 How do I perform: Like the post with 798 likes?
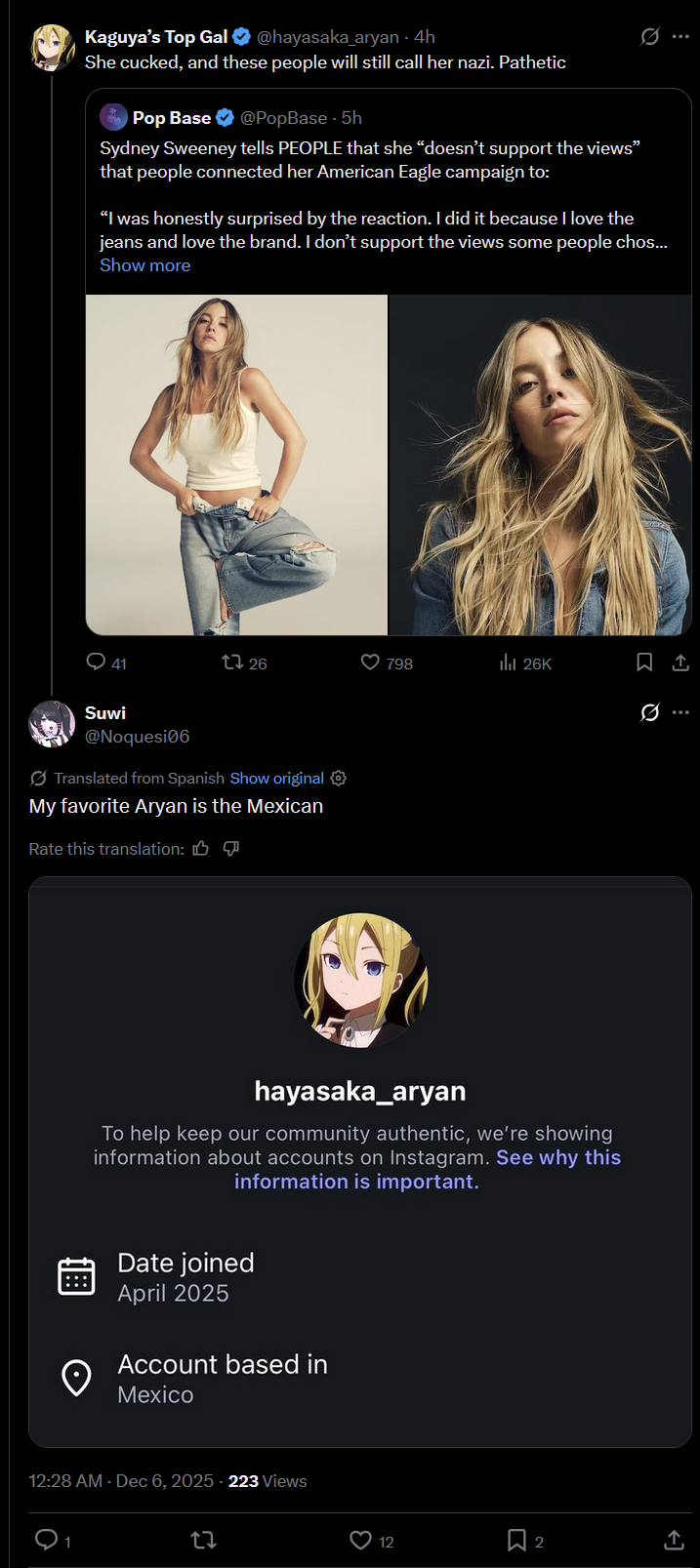370,663
